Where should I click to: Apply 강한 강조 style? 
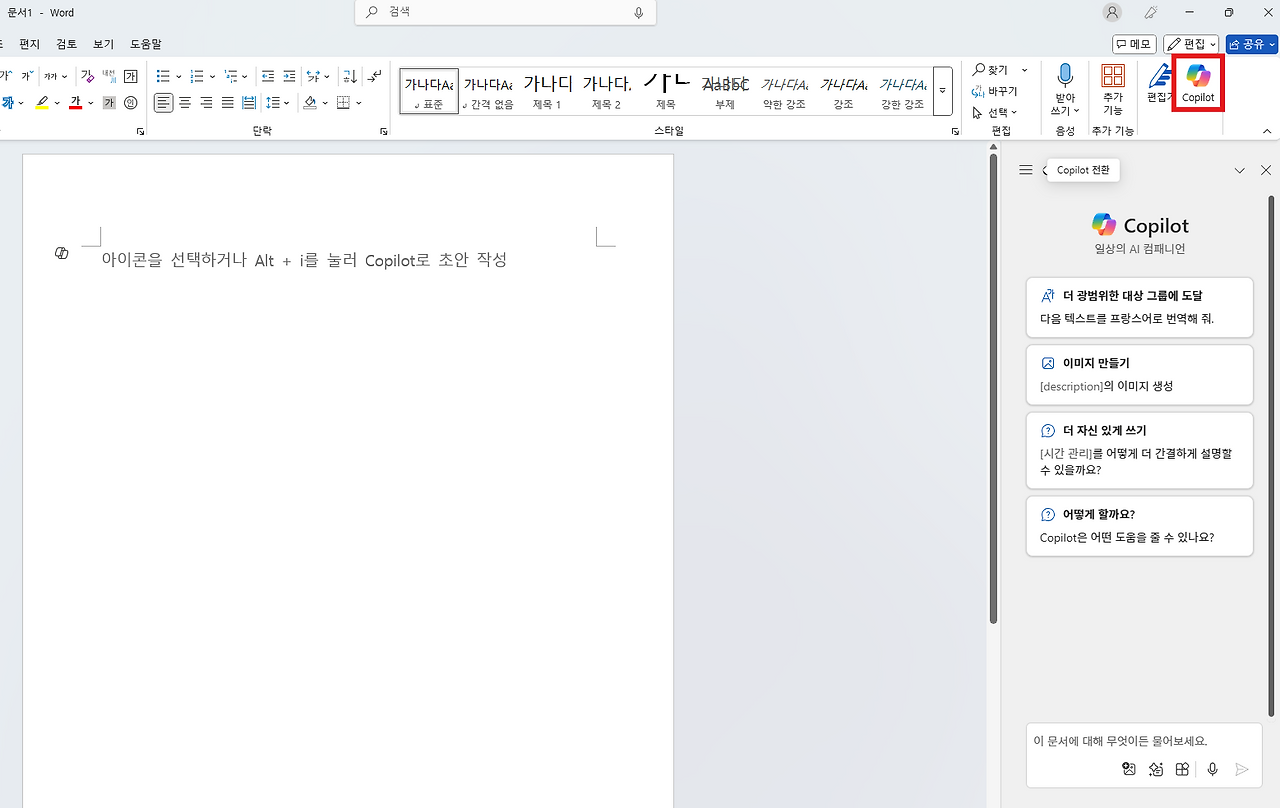(x=902, y=91)
